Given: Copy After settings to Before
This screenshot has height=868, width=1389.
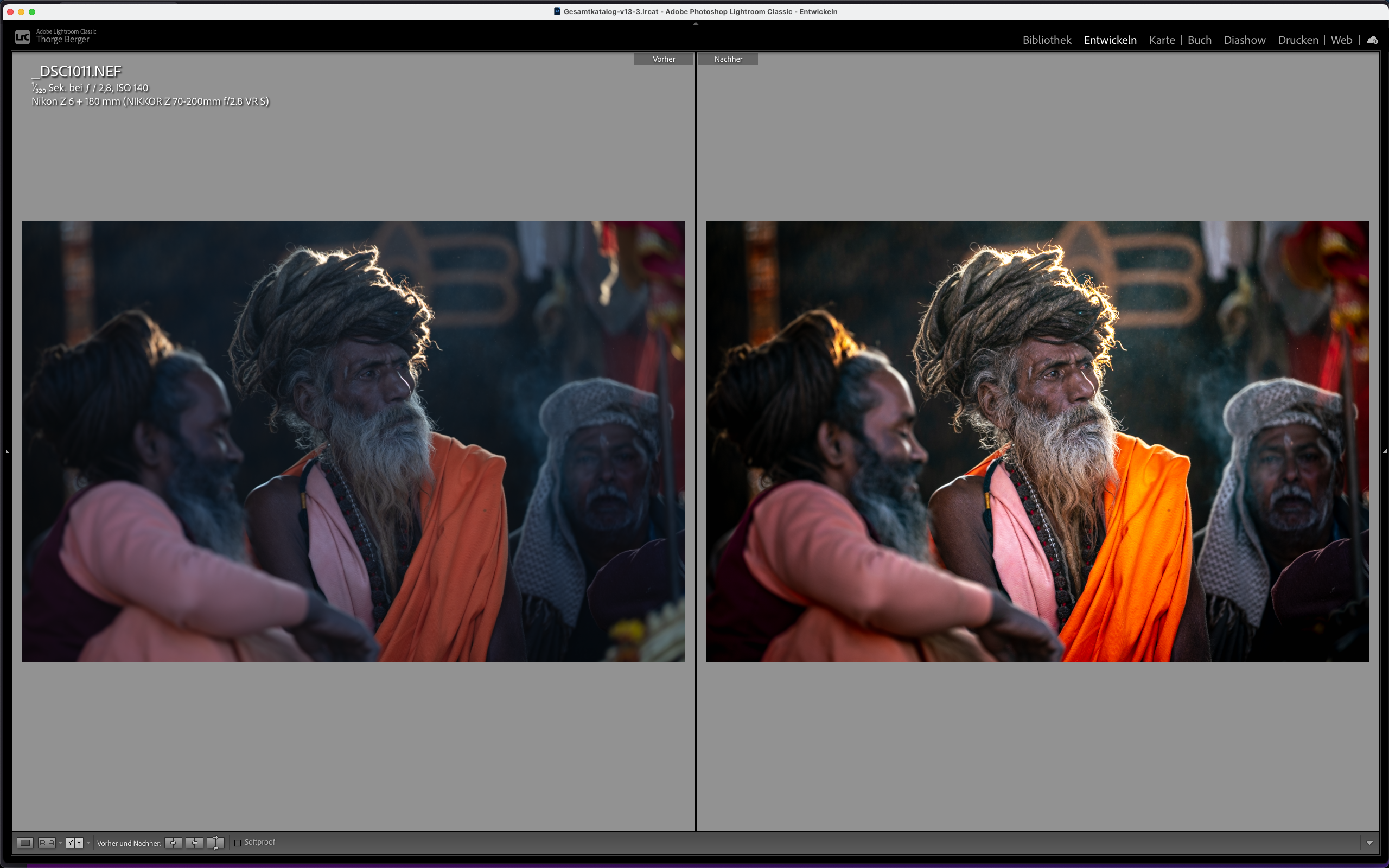Looking at the screenshot, I should (195, 842).
